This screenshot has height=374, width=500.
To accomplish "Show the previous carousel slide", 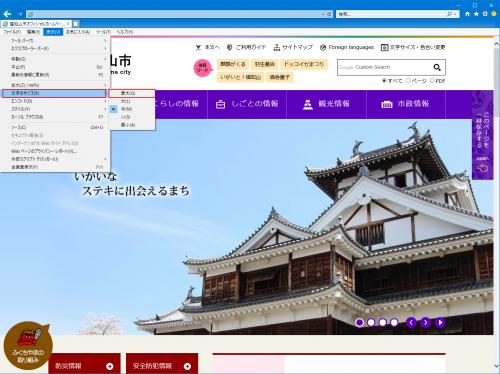I will click(x=411, y=322).
